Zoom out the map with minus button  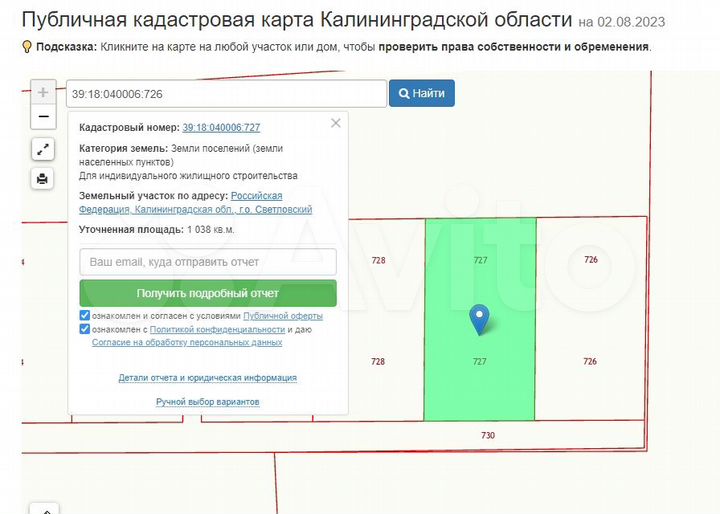(x=43, y=117)
